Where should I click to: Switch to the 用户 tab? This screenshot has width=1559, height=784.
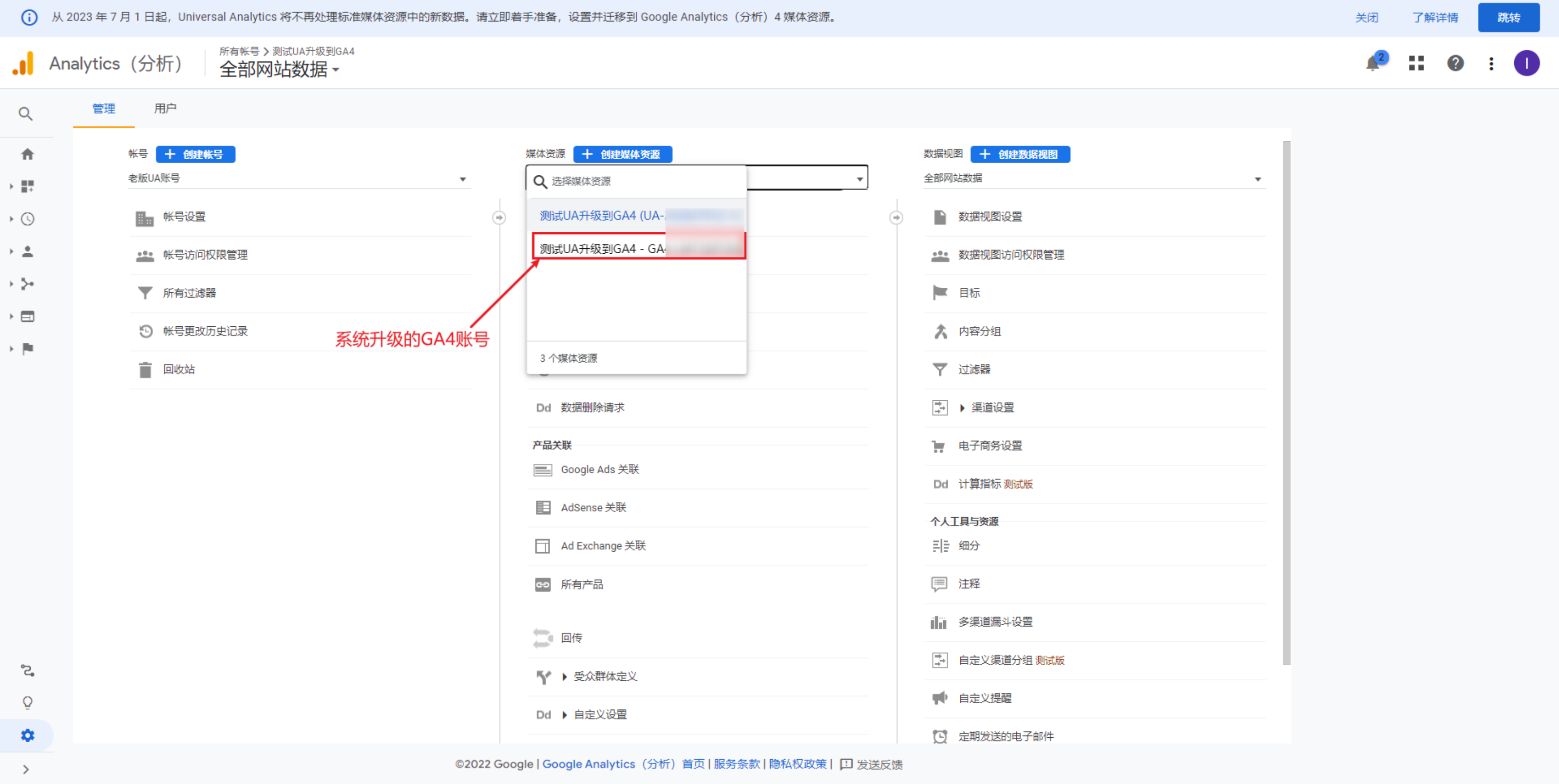[x=165, y=108]
